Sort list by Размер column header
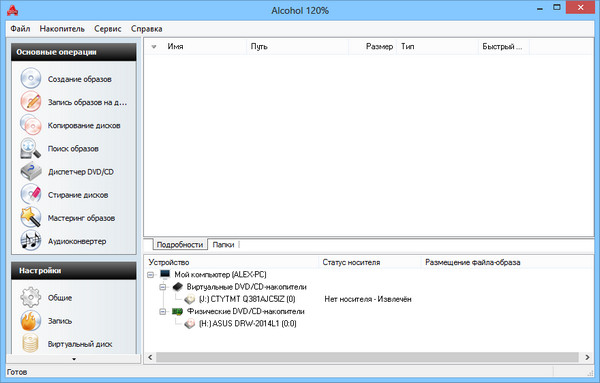600x383 pixels. click(379, 46)
